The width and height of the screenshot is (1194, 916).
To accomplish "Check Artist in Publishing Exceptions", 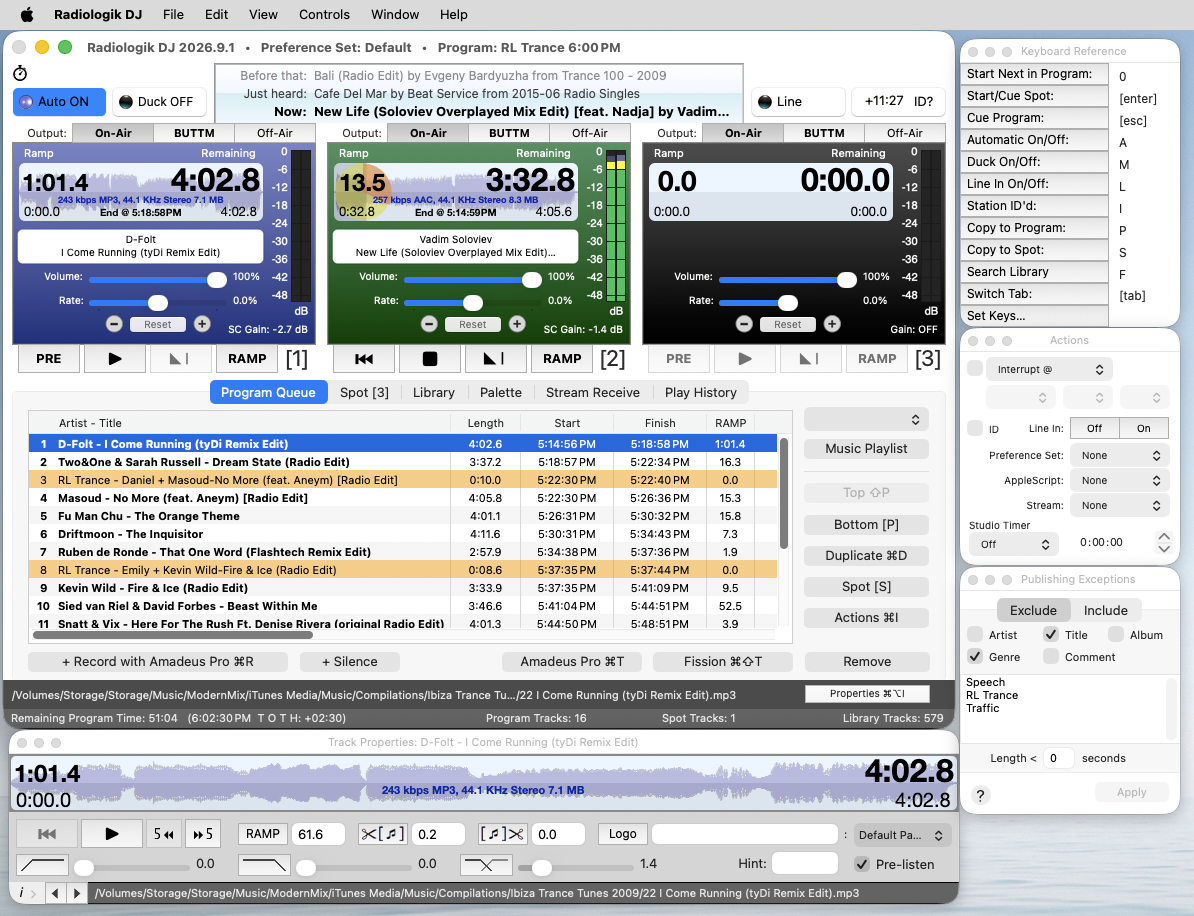I will click(975, 634).
